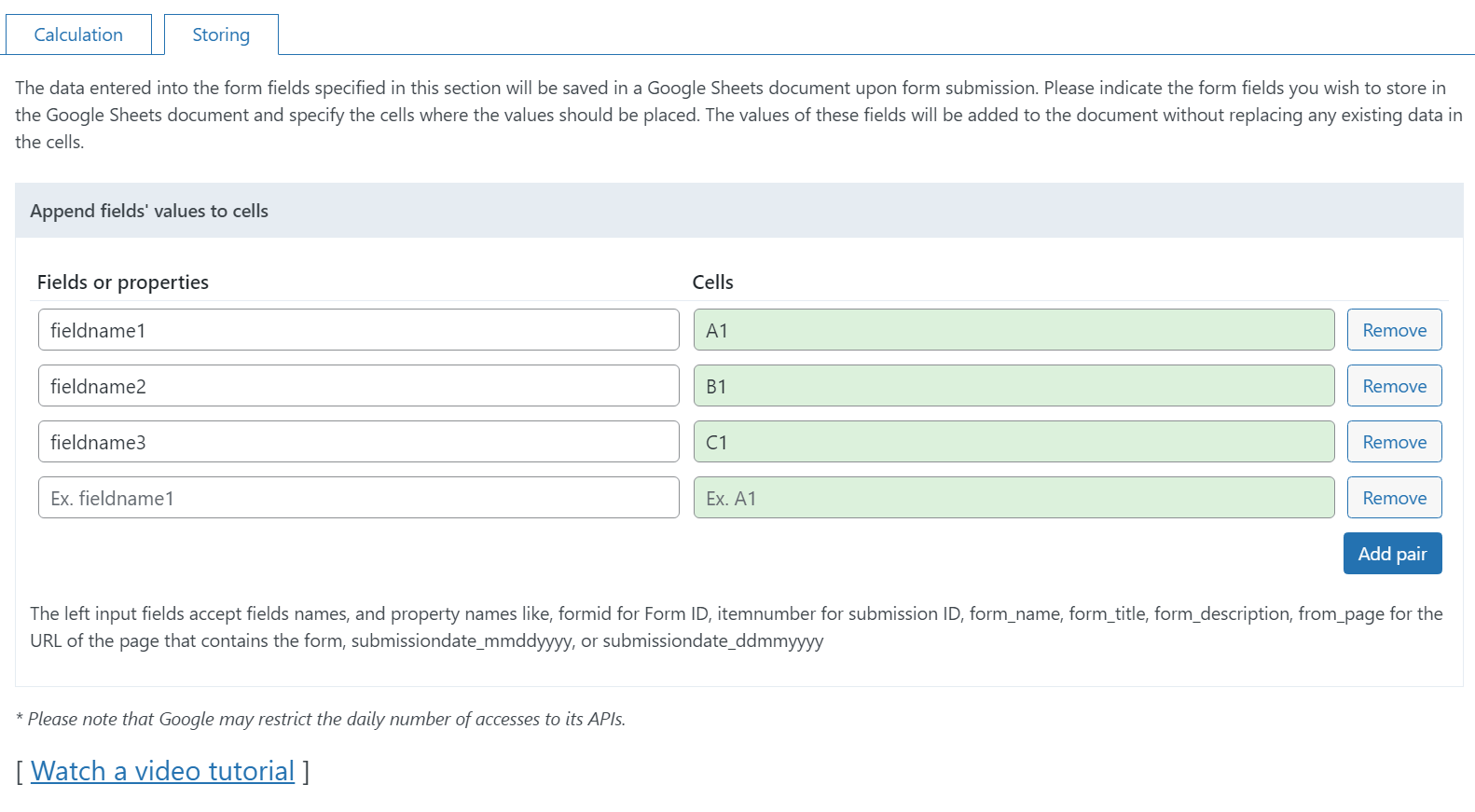Click the empty 'Ex. A1' cell input
This screenshot has width=1475, height=812.
1013,498
